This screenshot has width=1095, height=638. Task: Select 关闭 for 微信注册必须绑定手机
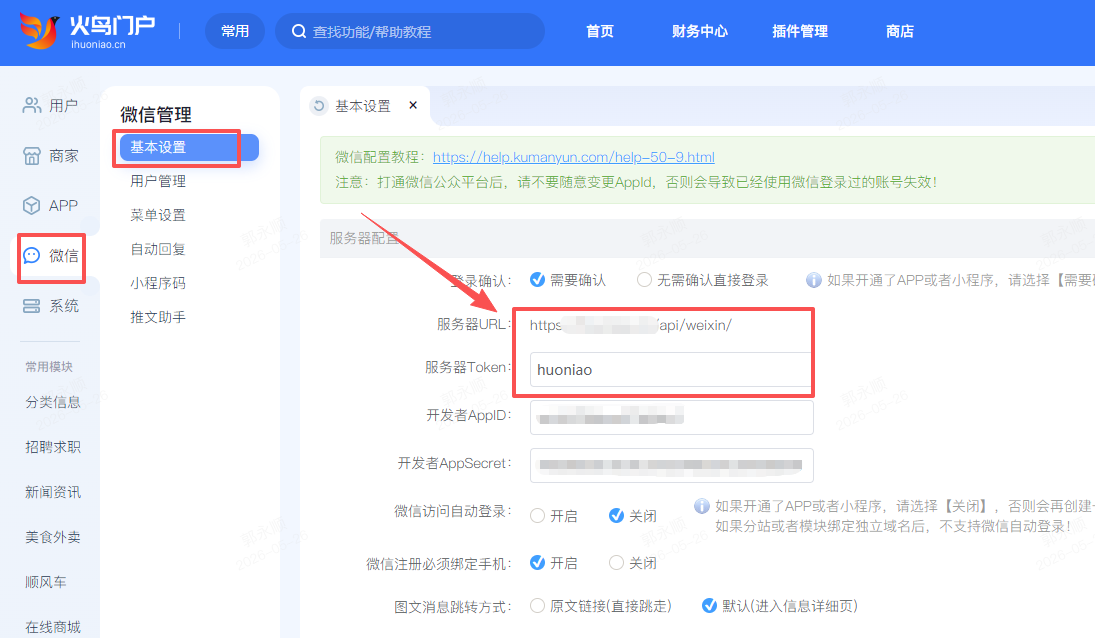pyautogui.click(x=617, y=563)
